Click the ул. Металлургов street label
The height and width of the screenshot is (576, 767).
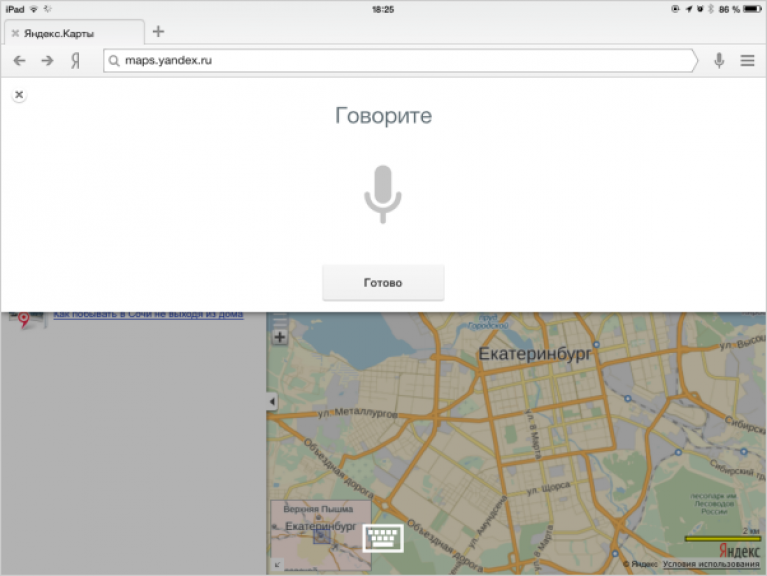pos(358,413)
